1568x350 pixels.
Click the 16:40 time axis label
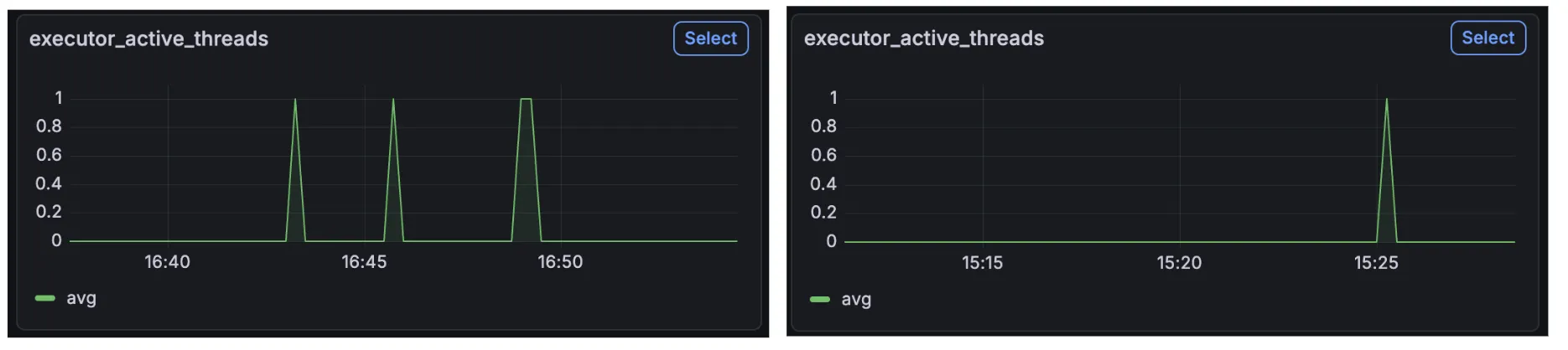167,262
